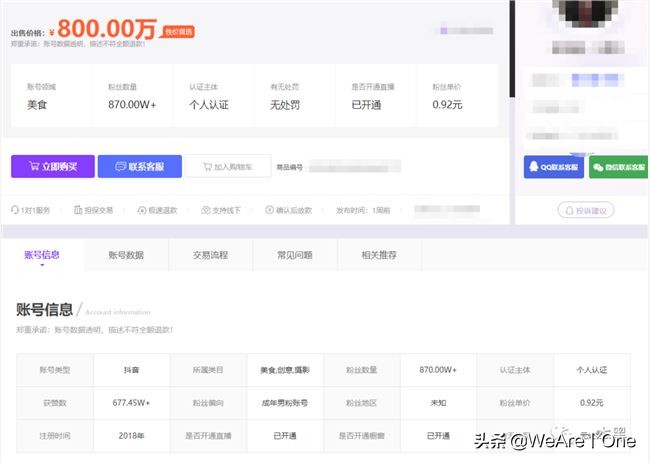Image resolution: width=650 pixels, height=463 pixels.
Task: Click the 商品编号 label
Action: tap(289, 167)
